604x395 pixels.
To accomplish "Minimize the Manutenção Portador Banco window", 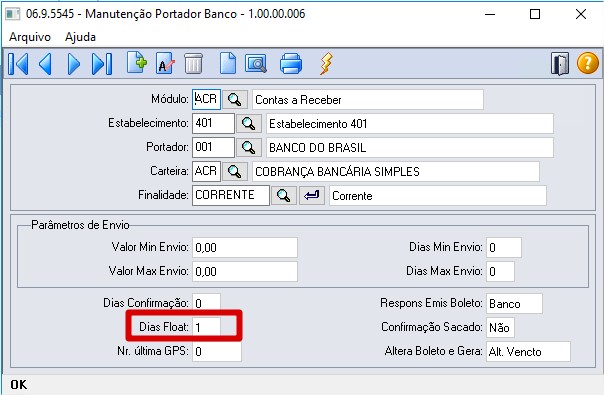I will click(x=490, y=14).
